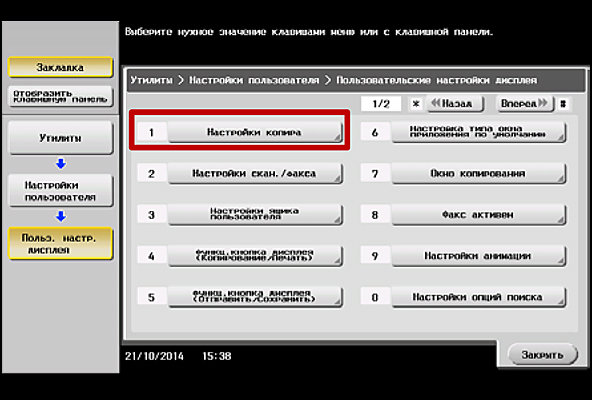The image size is (592, 400).
Task: Go to previous page with Назад
Action: coord(455,103)
